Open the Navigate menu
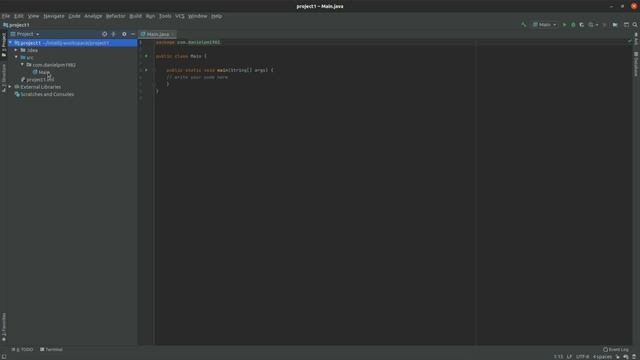Image resolution: width=640 pixels, height=360 pixels. pyautogui.click(x=54, y=16)
